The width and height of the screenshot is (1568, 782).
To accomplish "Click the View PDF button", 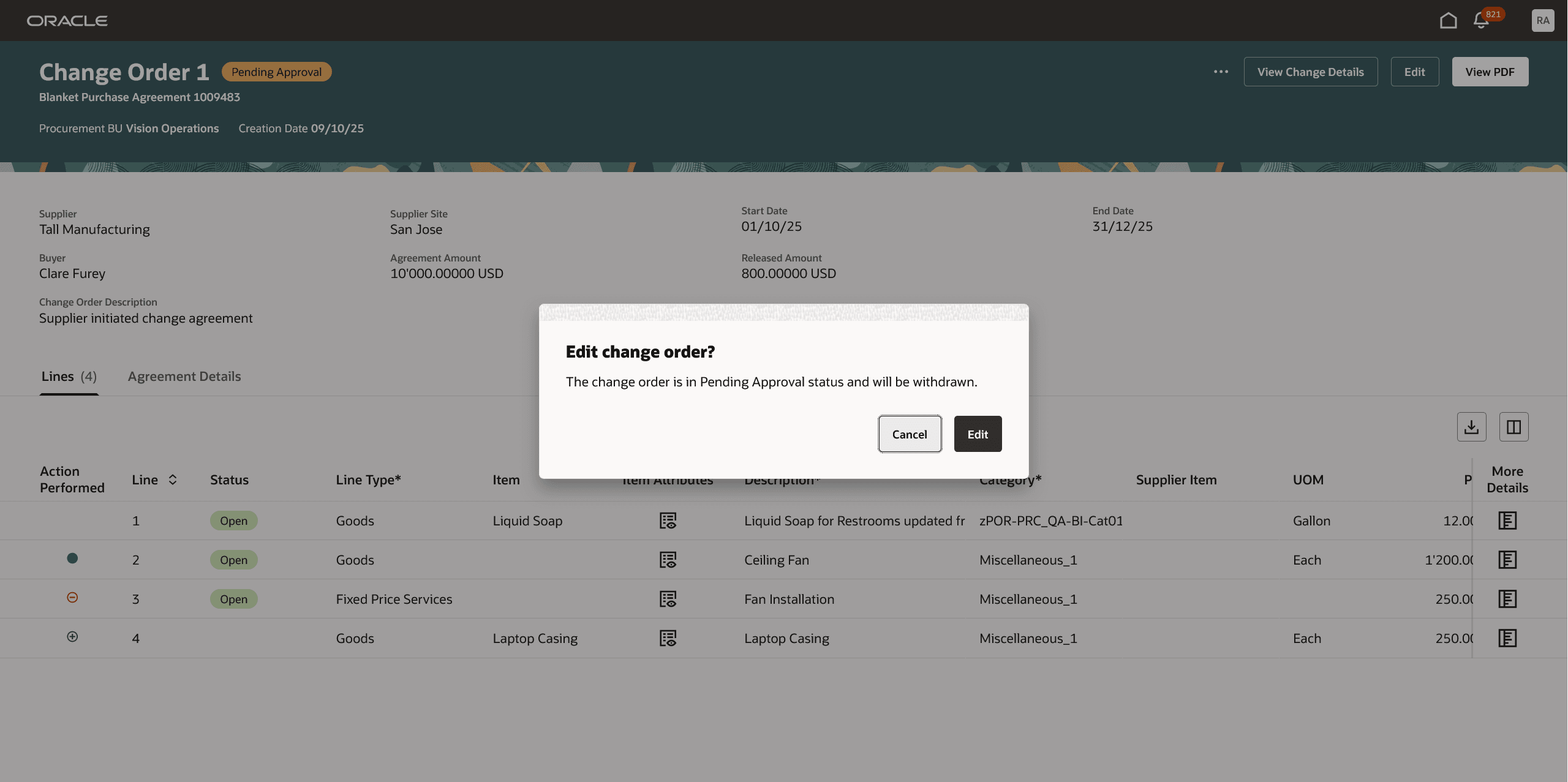I will point(1490,71).
